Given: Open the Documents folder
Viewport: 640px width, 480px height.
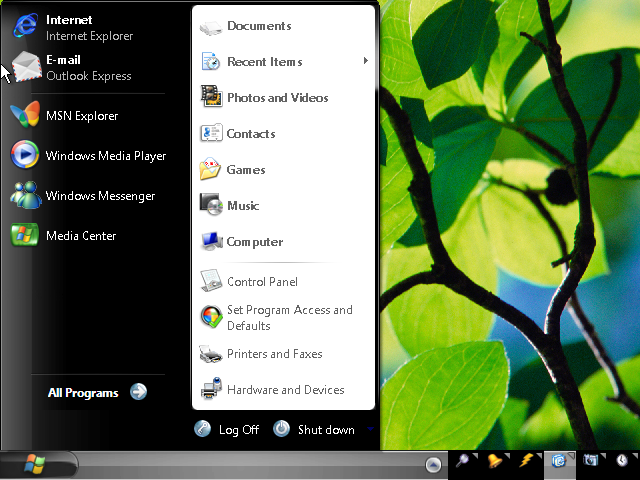Looking at the screenshot, I should coord(246,26).
